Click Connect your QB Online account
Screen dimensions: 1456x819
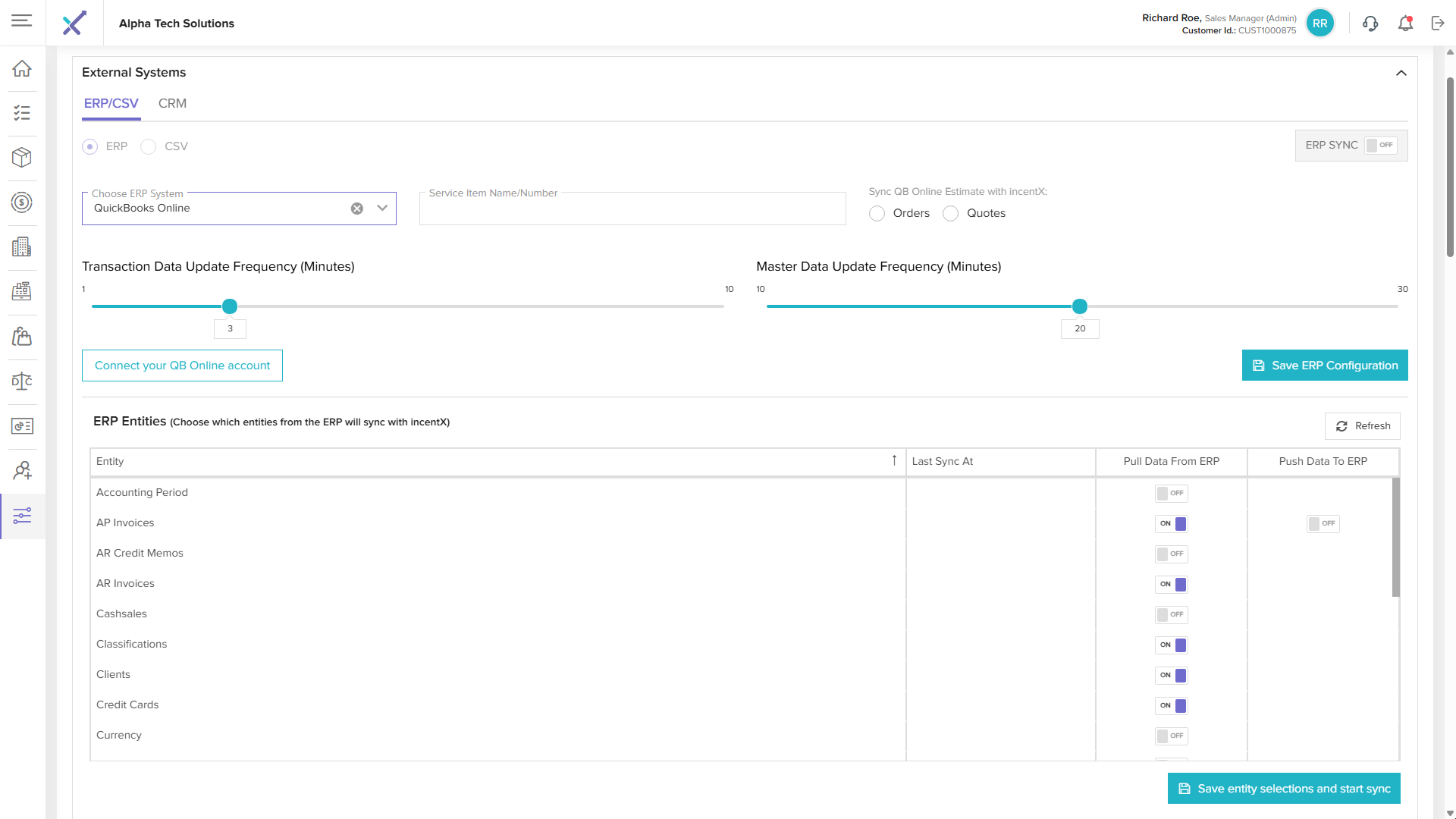(x=182, y=366)
